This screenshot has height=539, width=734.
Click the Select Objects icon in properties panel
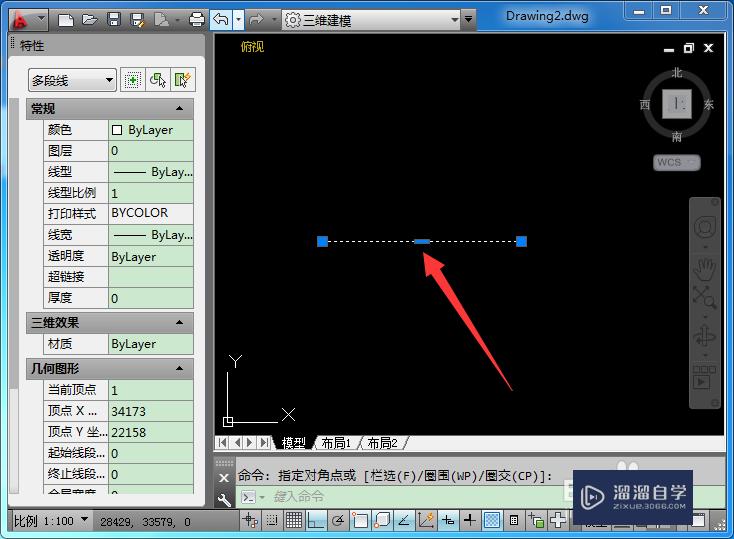pos(158,80)
